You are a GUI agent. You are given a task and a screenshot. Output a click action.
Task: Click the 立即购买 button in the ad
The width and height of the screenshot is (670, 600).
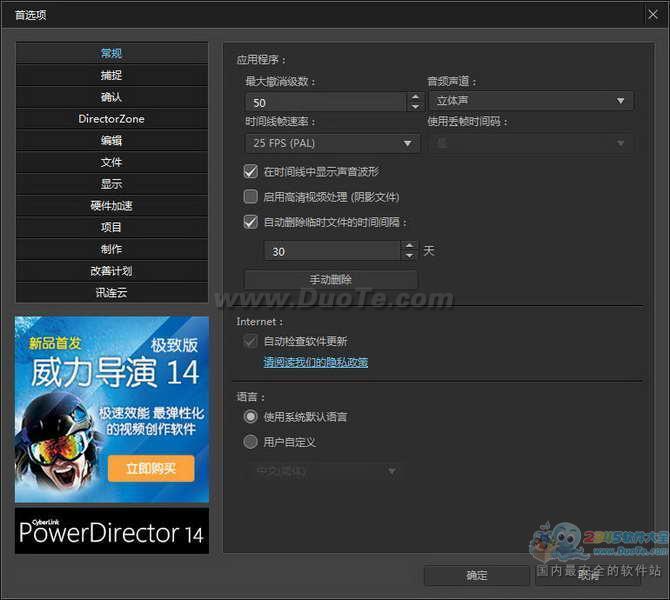(151, 468)
